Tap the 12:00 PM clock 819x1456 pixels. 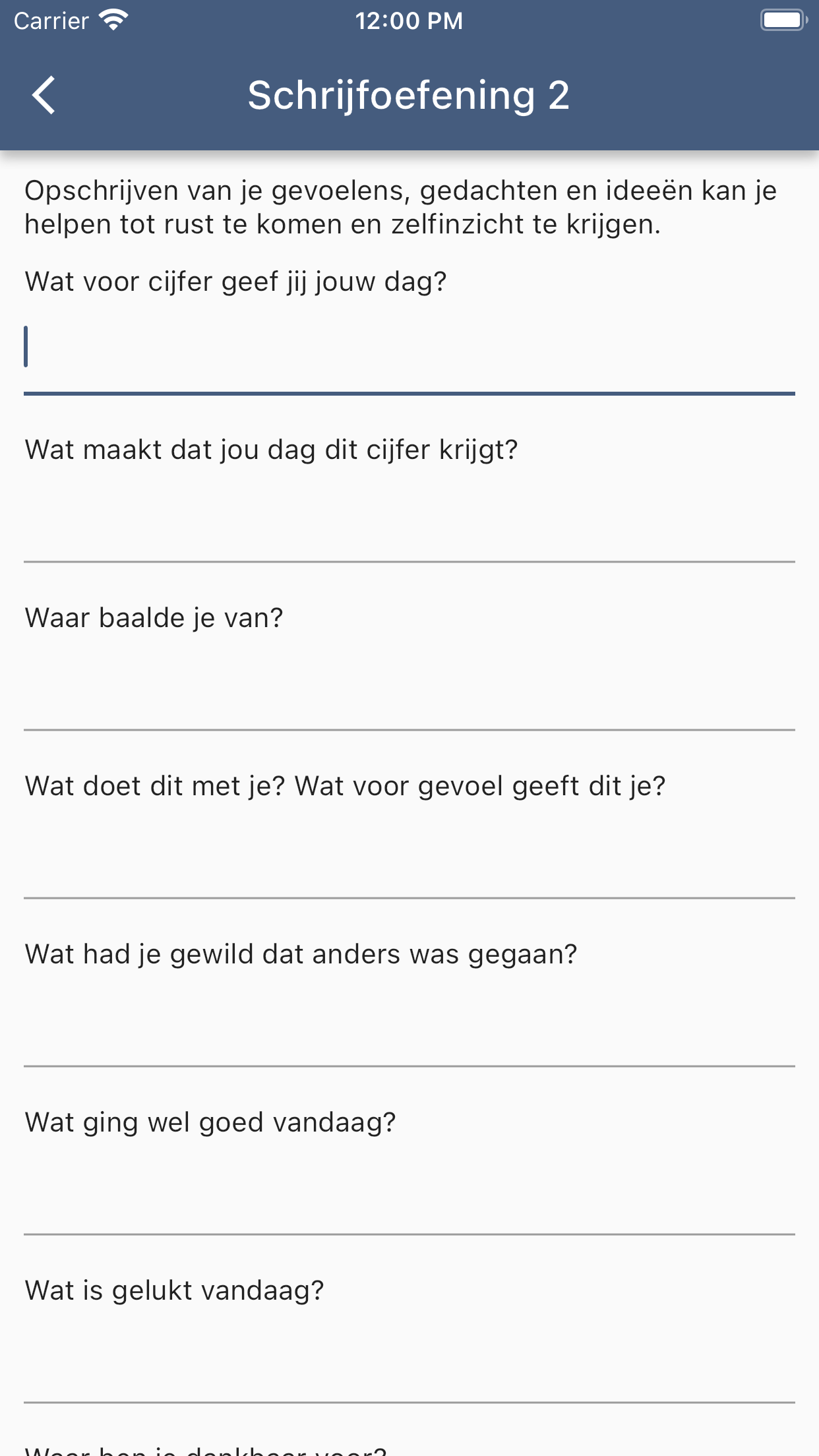(x=409, y=21)
